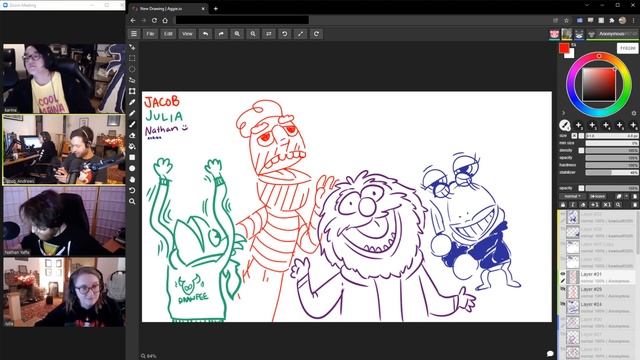Select Layer #29 in layers list
The height and width of the screenshot is (360, 640).
598,292
